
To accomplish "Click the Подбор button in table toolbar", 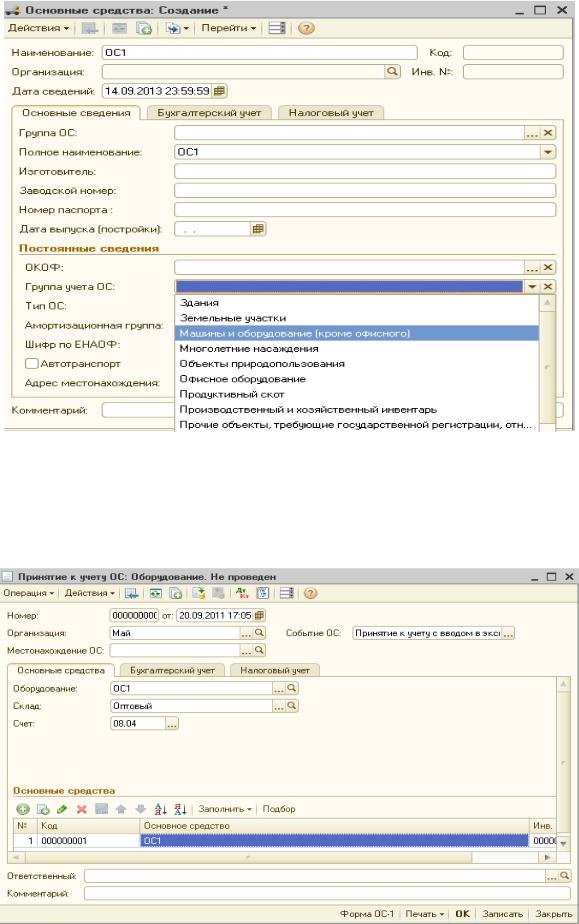I will pos(279,809).
